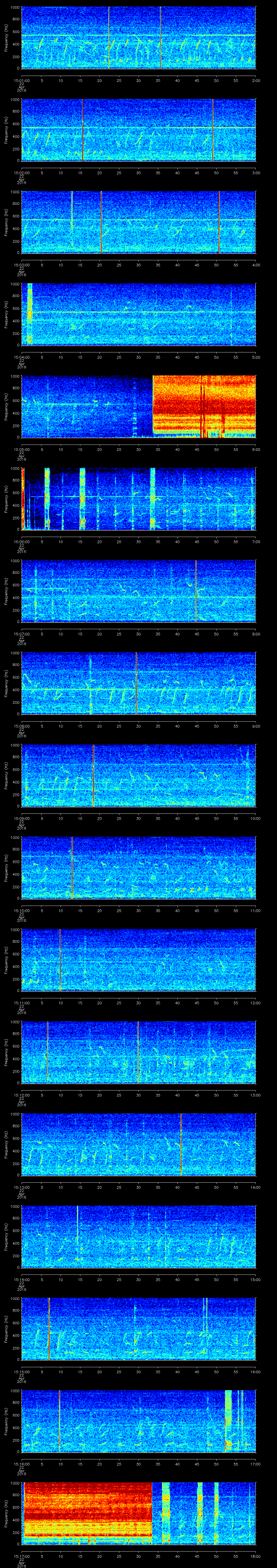Click the "15:06:00" start time label
The image size is (277, 1568).
tap(21, 542)
